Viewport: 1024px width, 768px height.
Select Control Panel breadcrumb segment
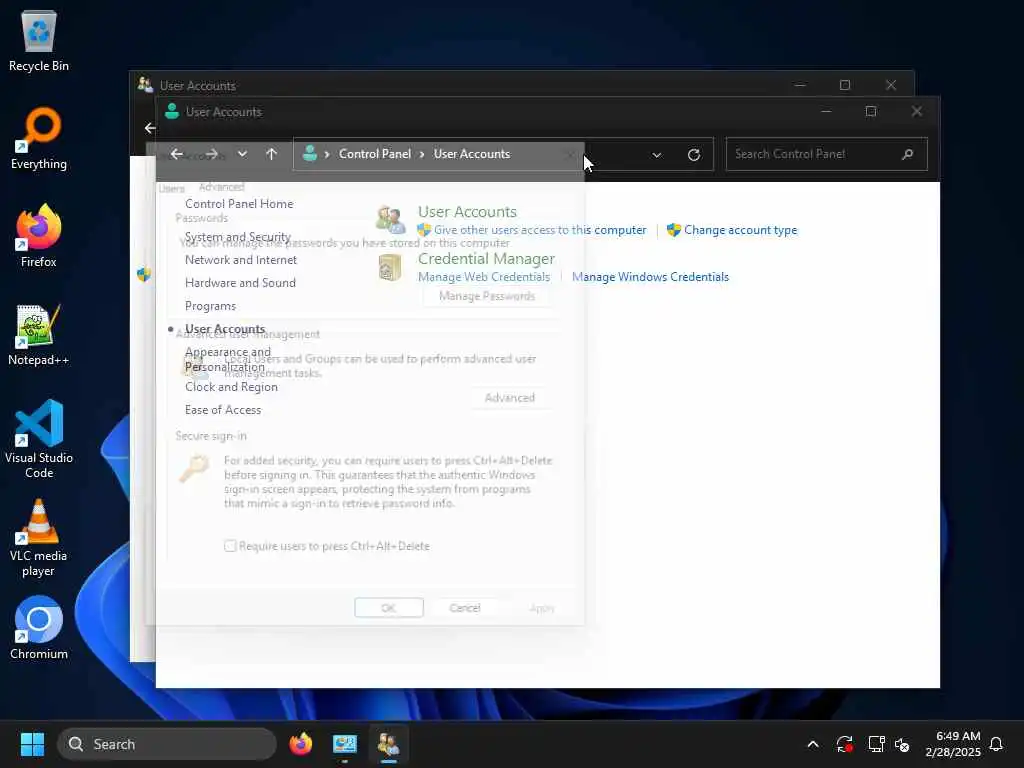click(x=375, y=154)
